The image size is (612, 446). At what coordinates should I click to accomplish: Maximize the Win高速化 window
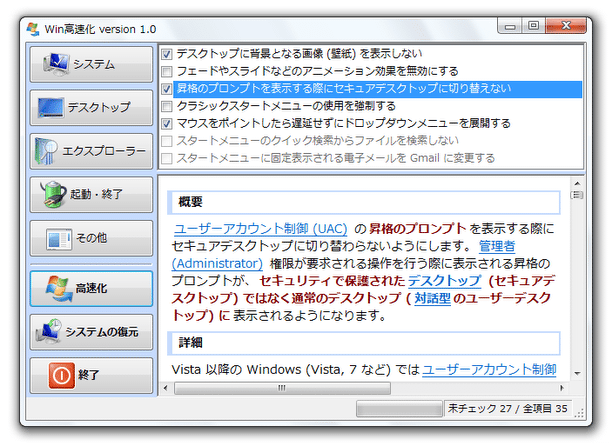click(534, 26)
